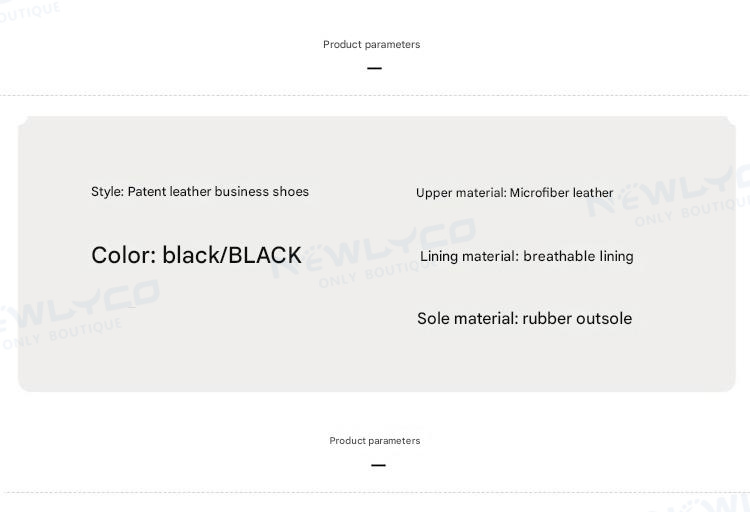The height and width of the screenshot is (512, 750).
Task: Click the Color: black/BLACK text
Action: tap(196, 255)
